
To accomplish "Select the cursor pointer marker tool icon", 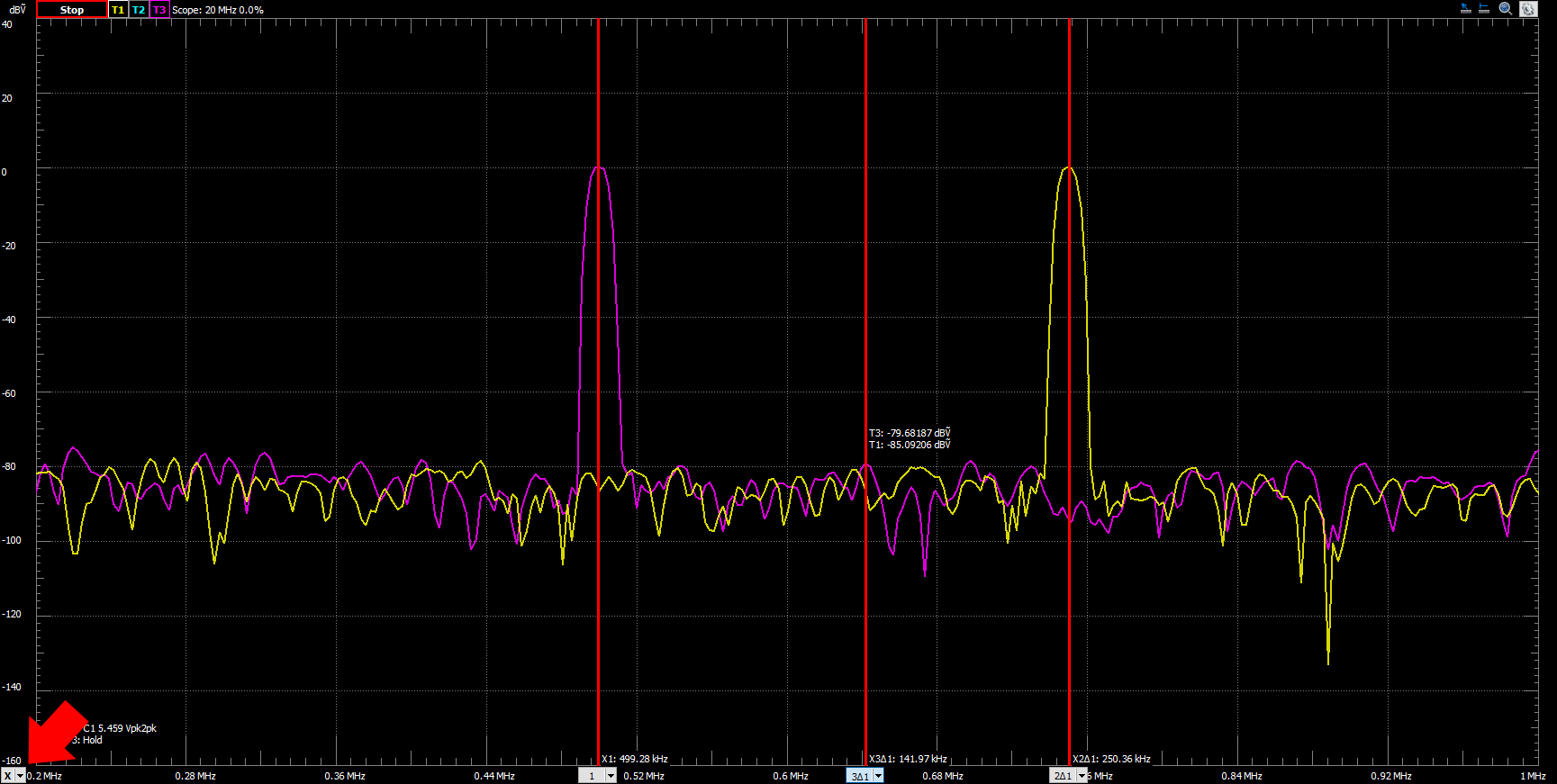I will [1466, 9].
